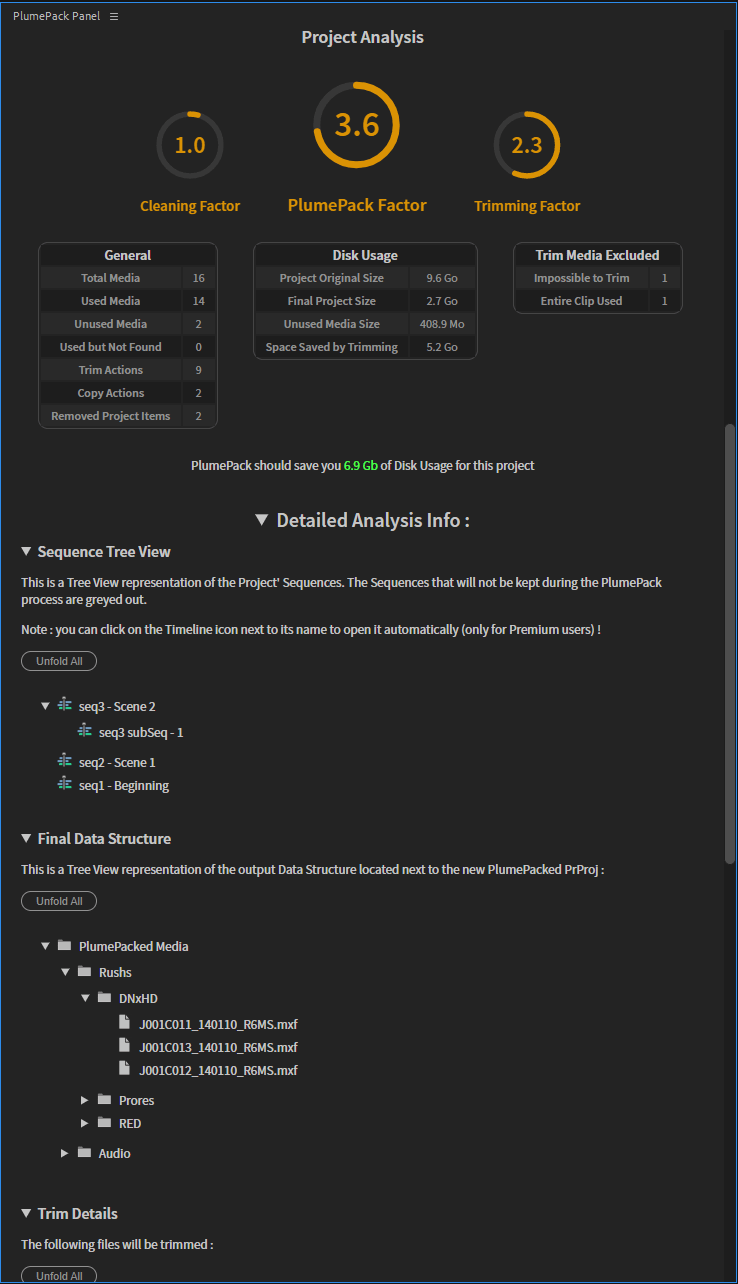Click Unfold All under Final Data Structure
This screenshot has width=738, height=1284.
59,901
